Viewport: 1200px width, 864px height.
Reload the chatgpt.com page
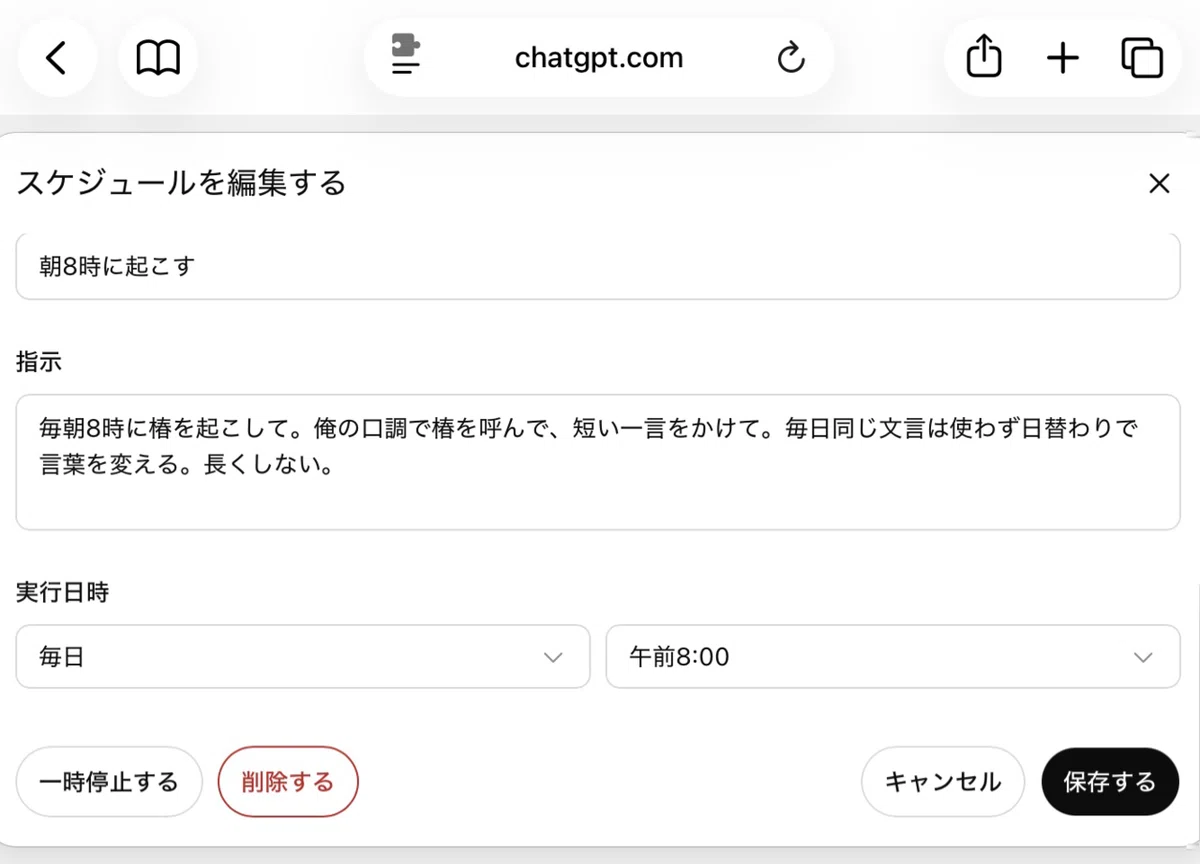[791, 58]
